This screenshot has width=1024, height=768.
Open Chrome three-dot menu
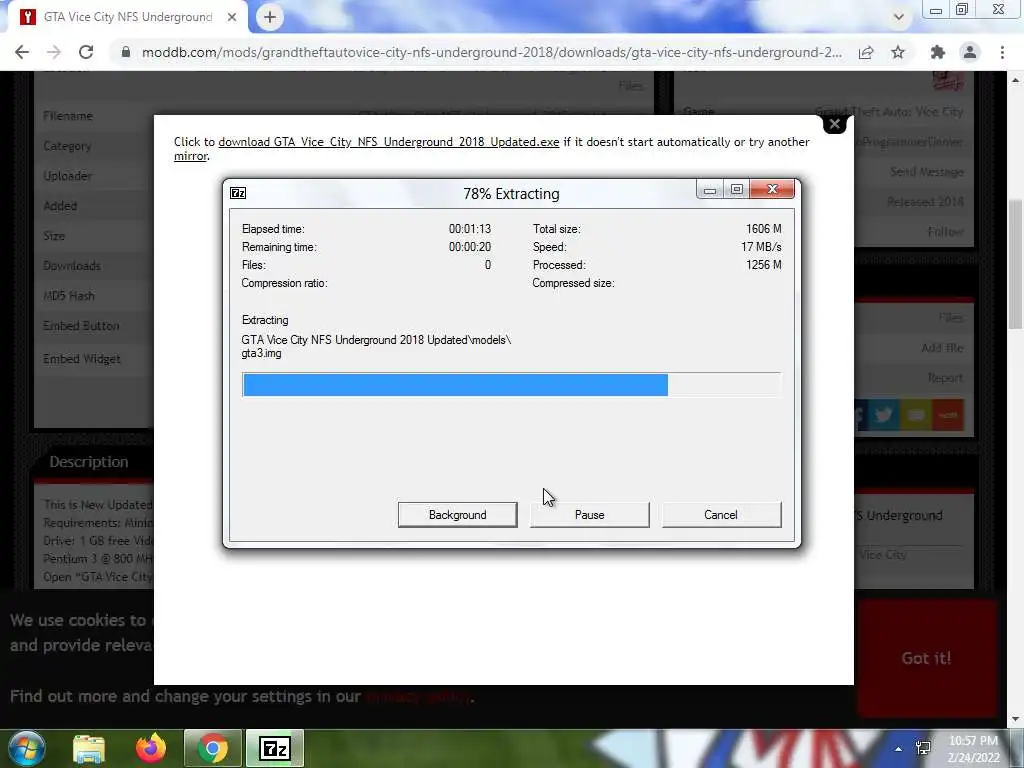click(x=1002, y=52)
